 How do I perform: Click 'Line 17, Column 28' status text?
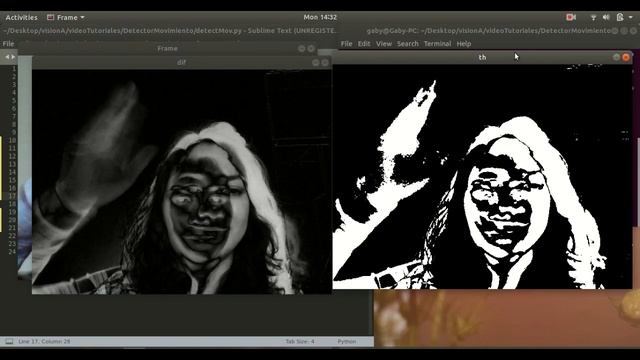point(44,341)
